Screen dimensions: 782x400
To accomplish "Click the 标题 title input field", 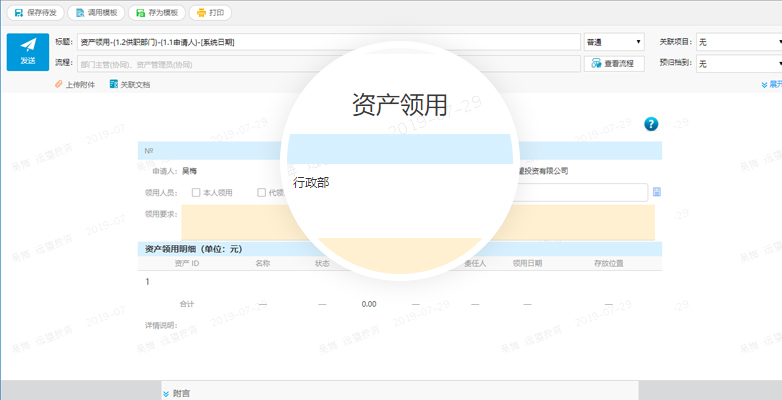I will click(328, 42).
